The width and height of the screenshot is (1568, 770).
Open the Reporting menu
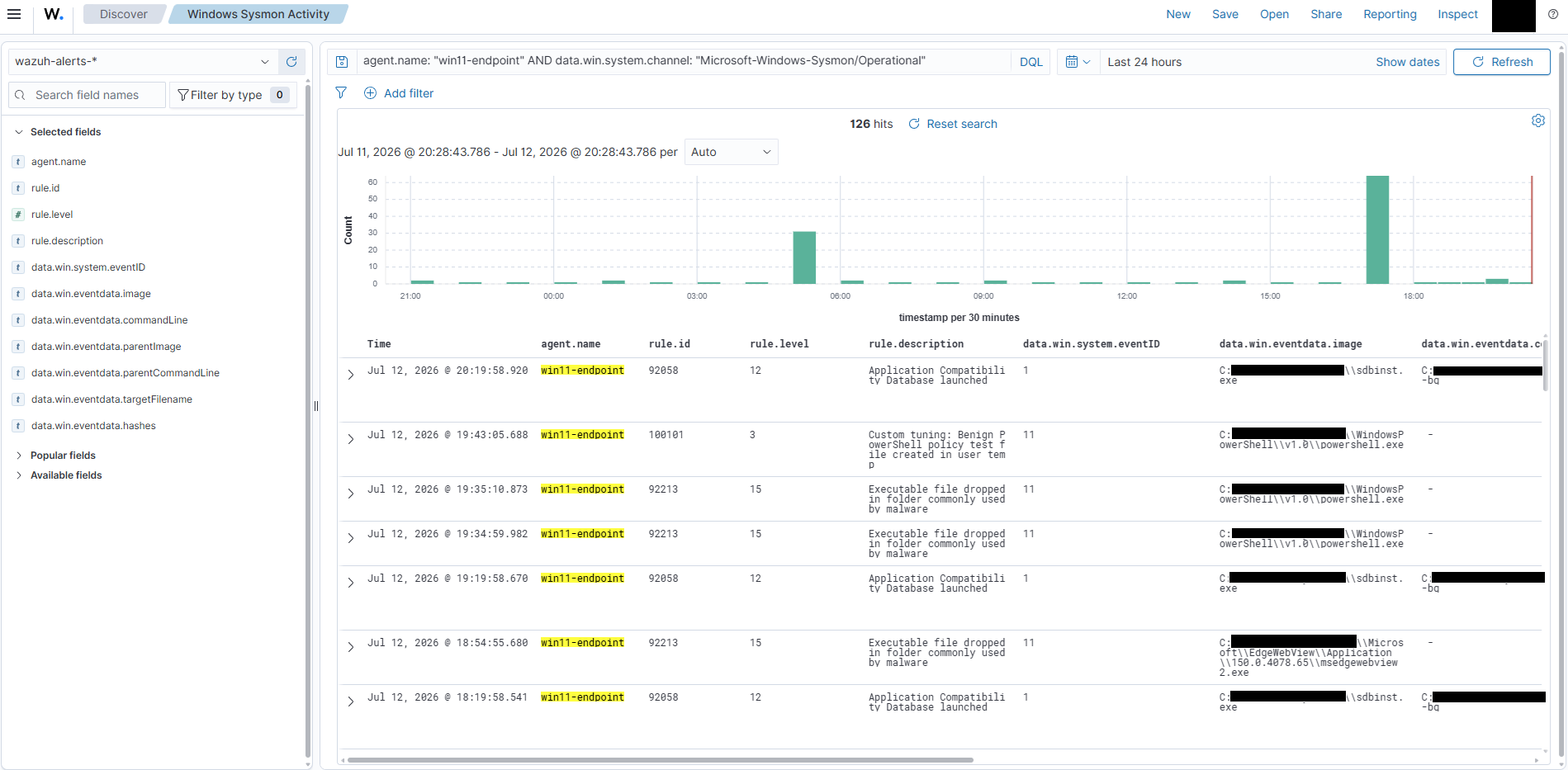[1390, 14]
